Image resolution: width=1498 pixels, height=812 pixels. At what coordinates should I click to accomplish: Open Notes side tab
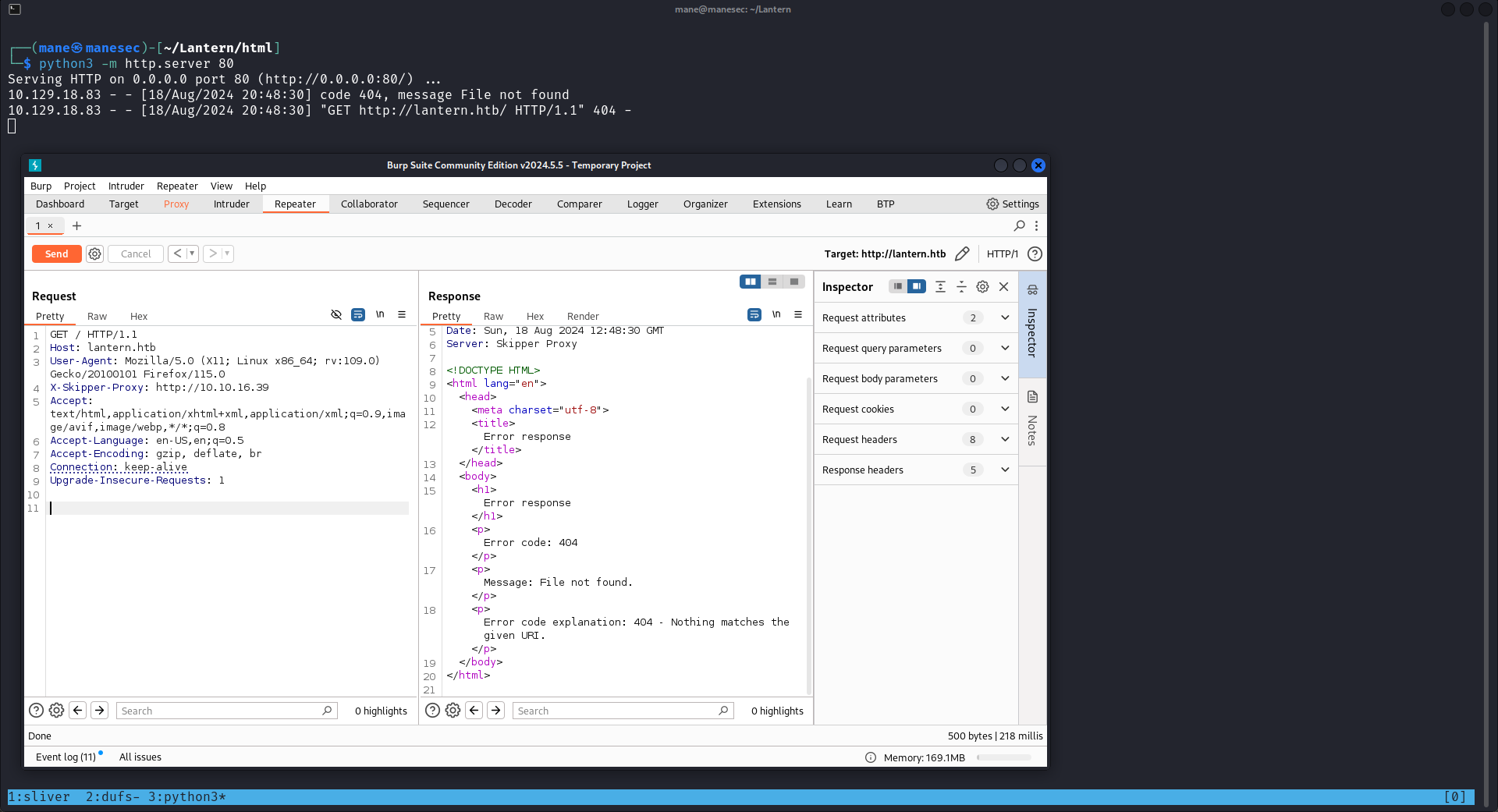(x=1032, y=421)
